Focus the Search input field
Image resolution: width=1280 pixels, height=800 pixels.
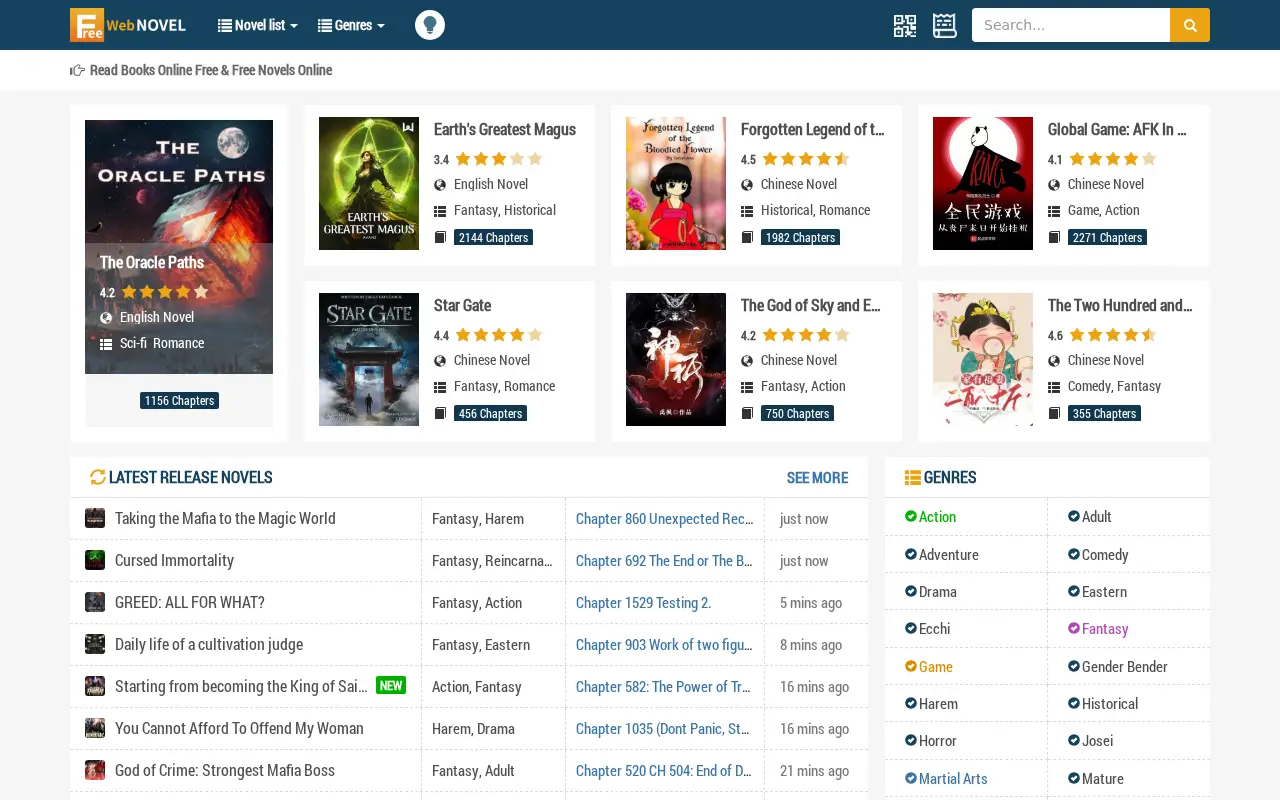(1071, 25)
